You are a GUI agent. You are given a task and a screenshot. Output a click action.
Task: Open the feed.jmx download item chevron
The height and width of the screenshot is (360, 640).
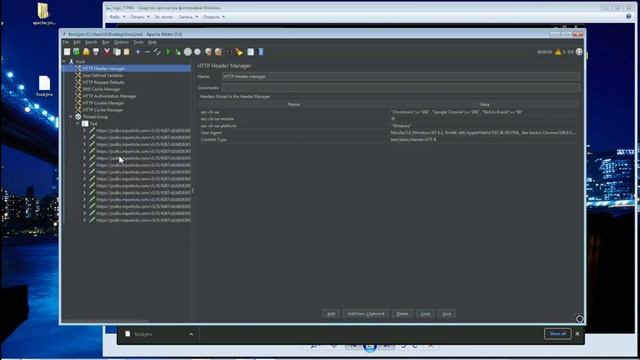191,334
